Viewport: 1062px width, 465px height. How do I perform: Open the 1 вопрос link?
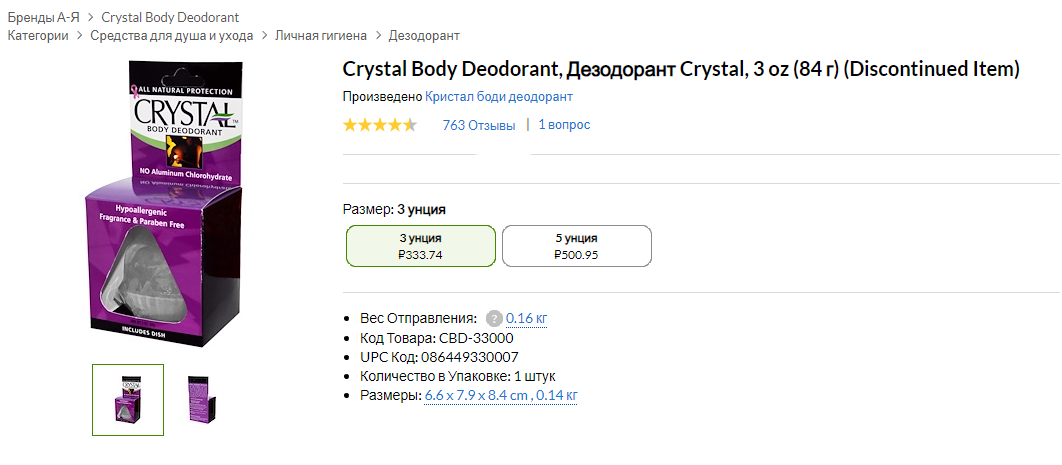564,125
